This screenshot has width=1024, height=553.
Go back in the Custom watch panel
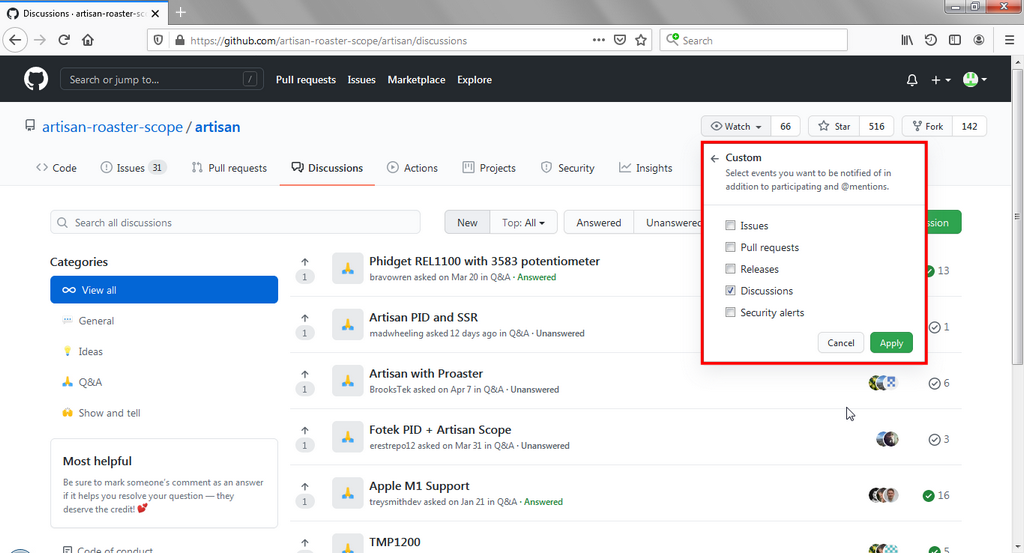(x=714, y=158)
